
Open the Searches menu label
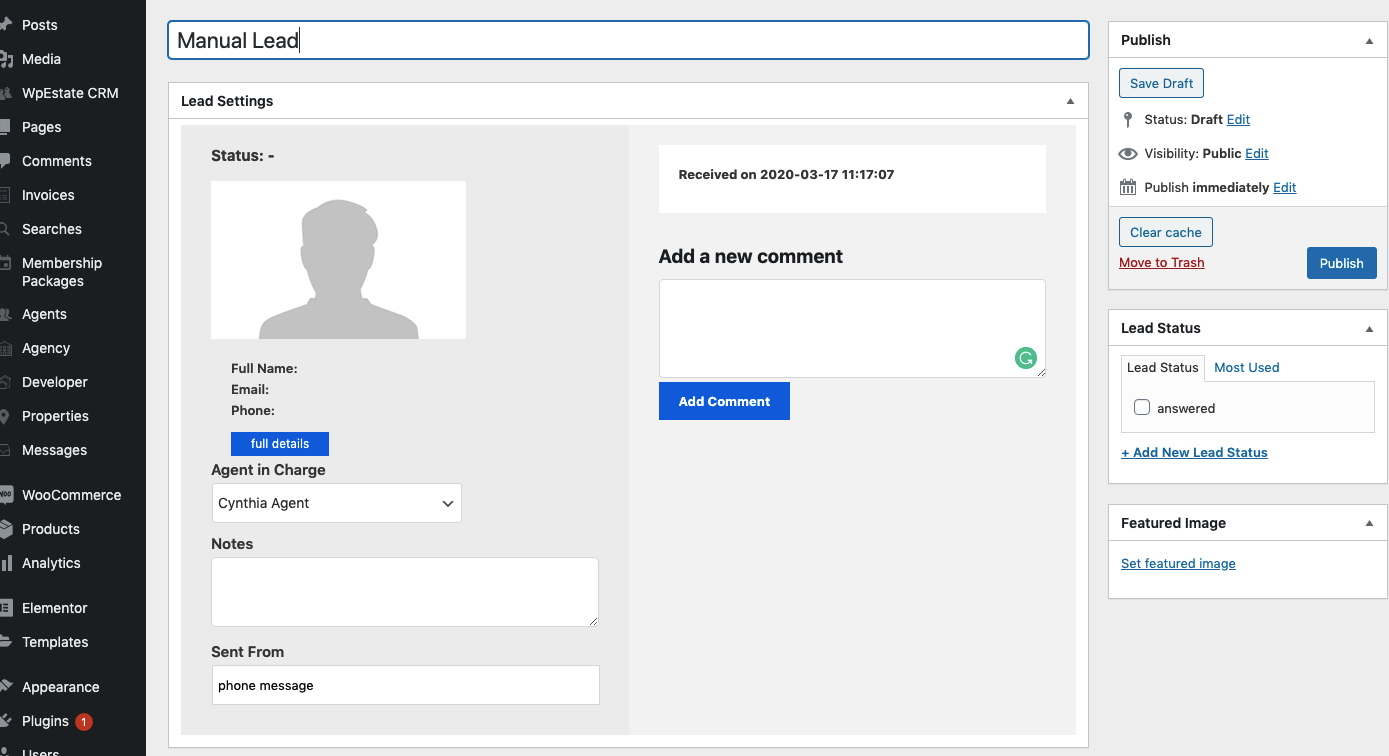pos(52,229)
